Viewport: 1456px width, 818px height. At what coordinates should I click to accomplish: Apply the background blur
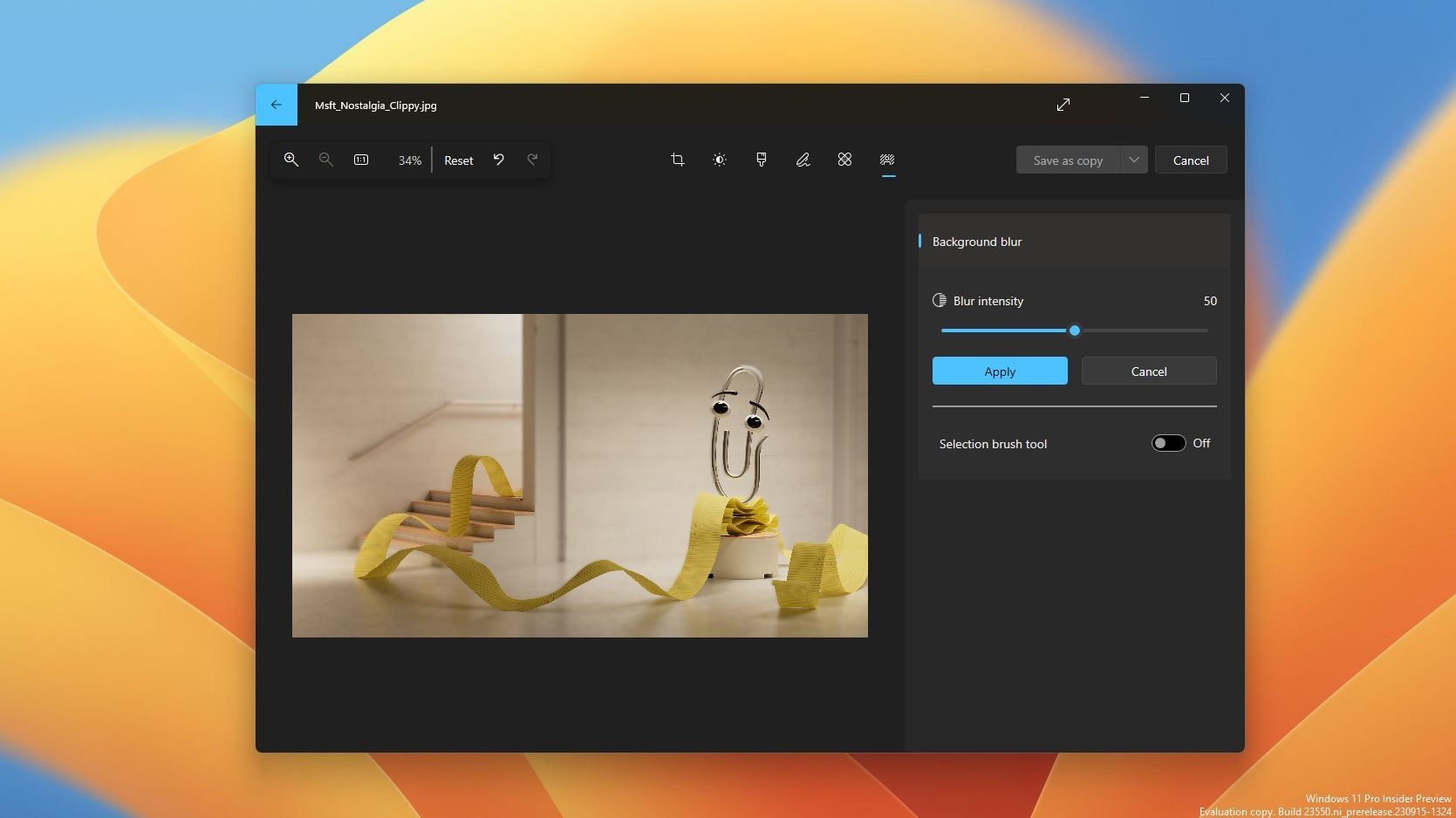click(1000, 371)
